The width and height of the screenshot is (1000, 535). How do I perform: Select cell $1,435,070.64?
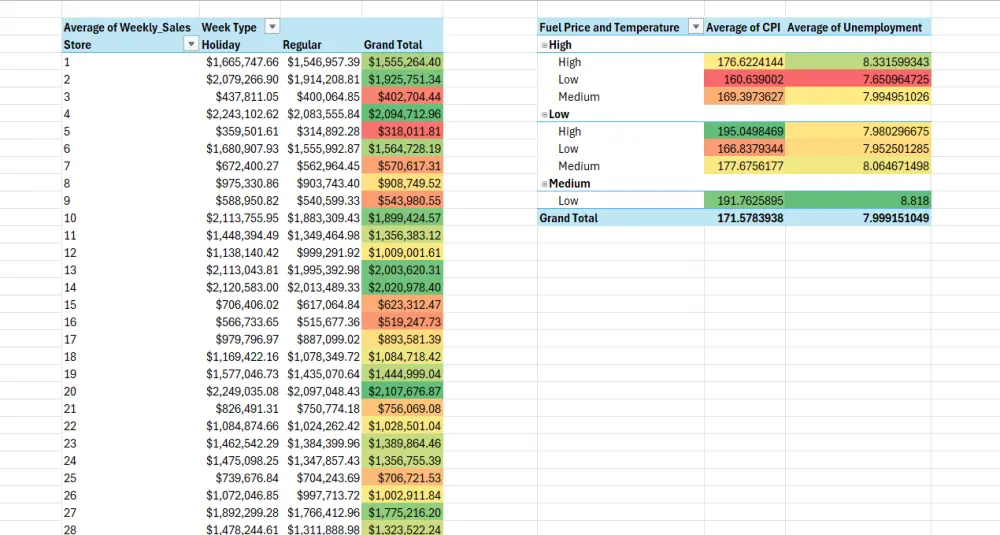tap(322, 374)
